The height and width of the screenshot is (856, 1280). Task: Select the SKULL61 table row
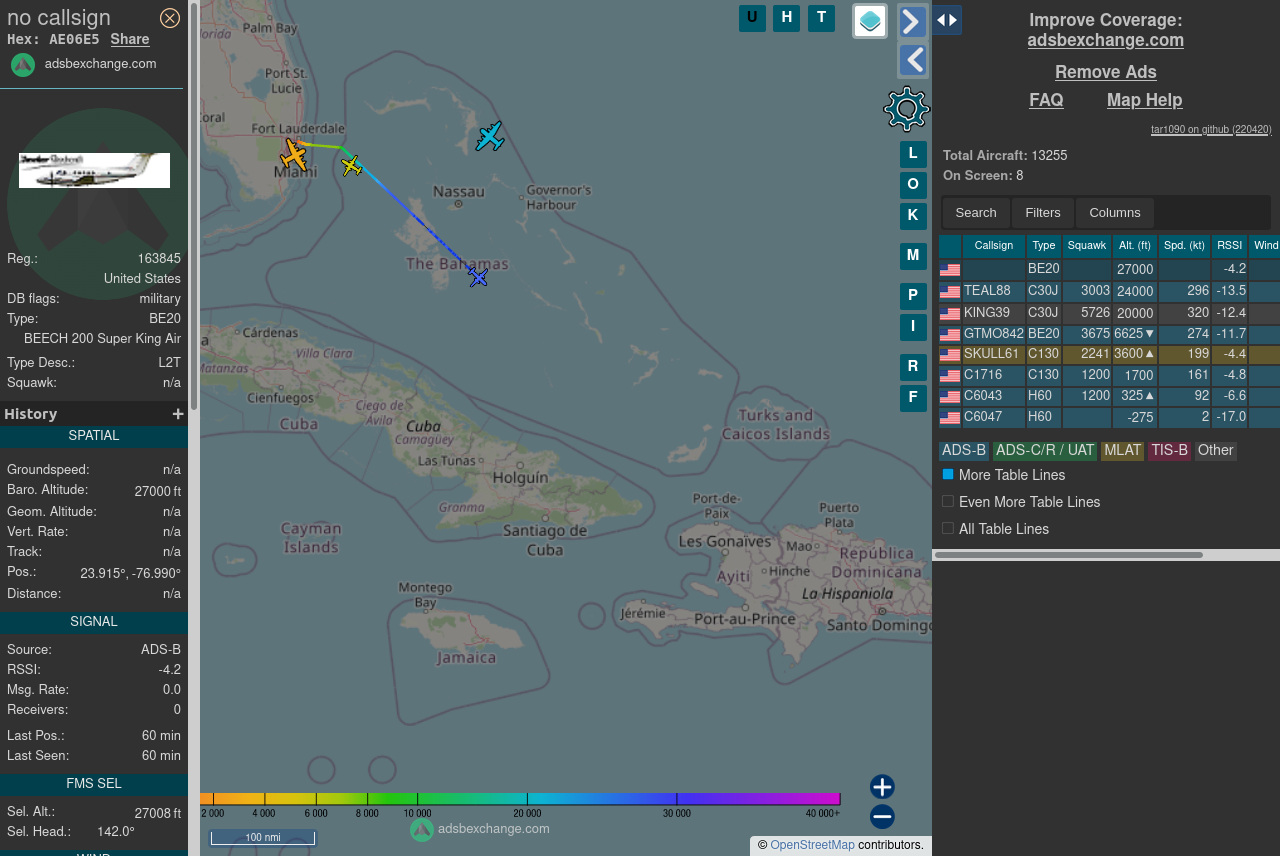(x=1109, y=354)
